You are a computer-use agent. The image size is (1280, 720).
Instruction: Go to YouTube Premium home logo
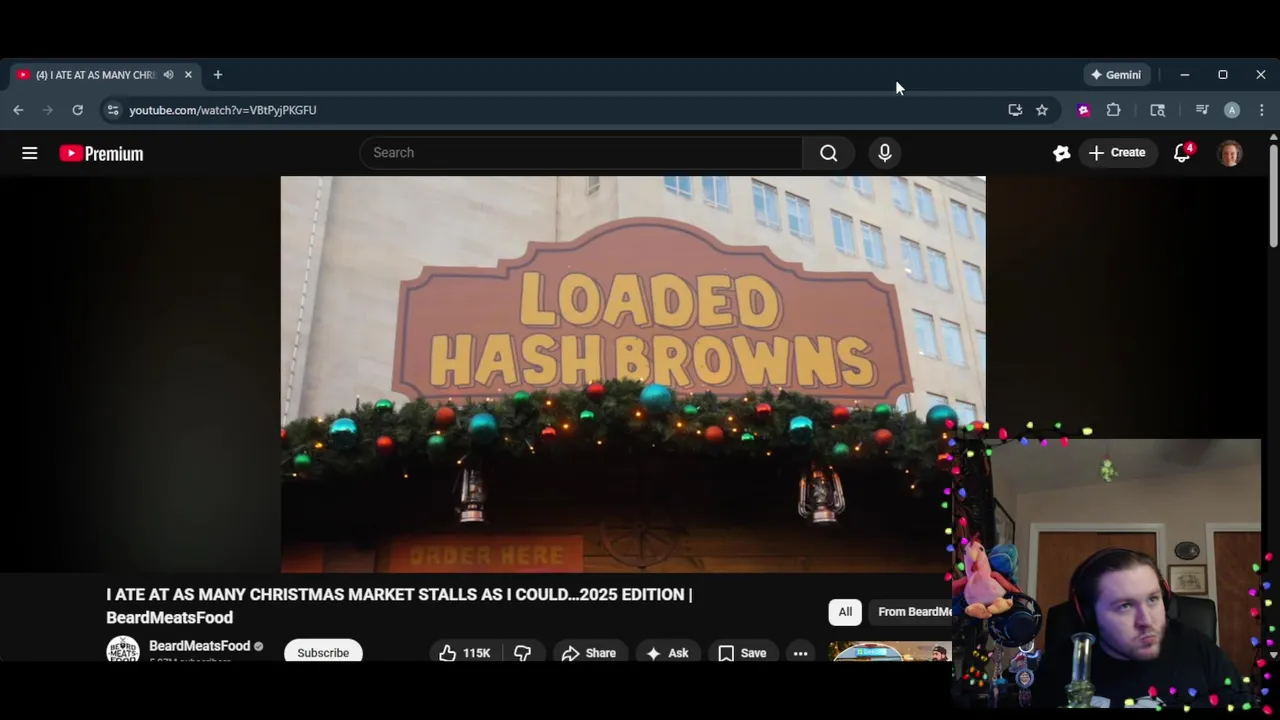101,153
